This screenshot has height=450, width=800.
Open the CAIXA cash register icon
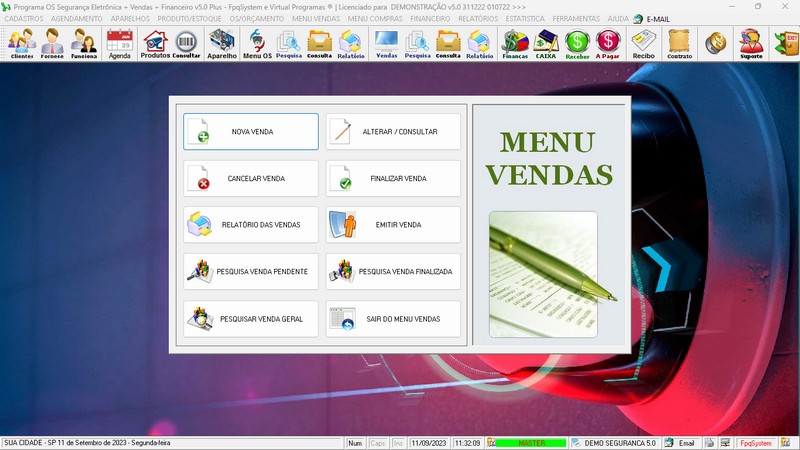click(545, 43)
